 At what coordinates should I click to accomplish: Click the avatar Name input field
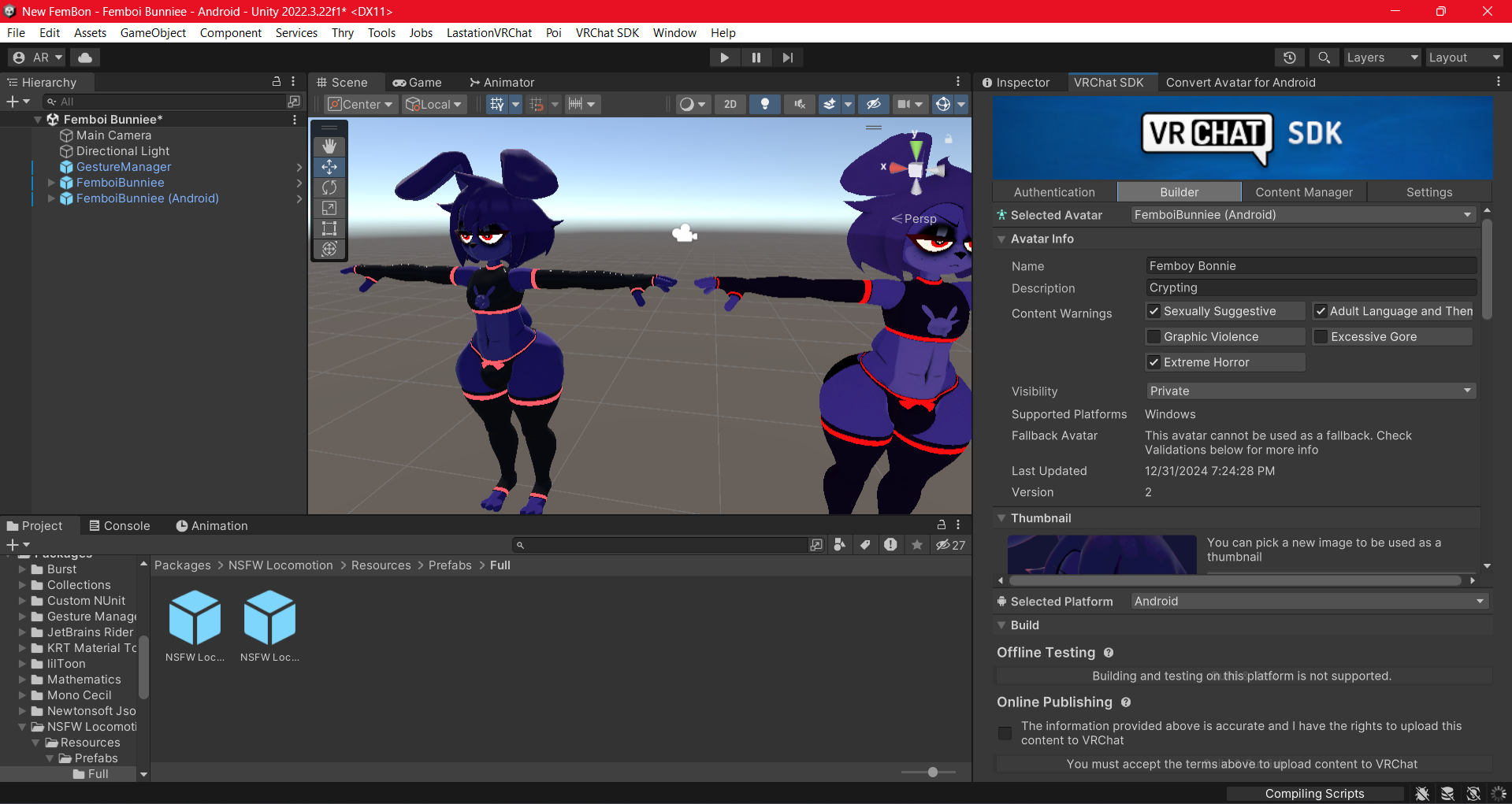coord(1311,266)
